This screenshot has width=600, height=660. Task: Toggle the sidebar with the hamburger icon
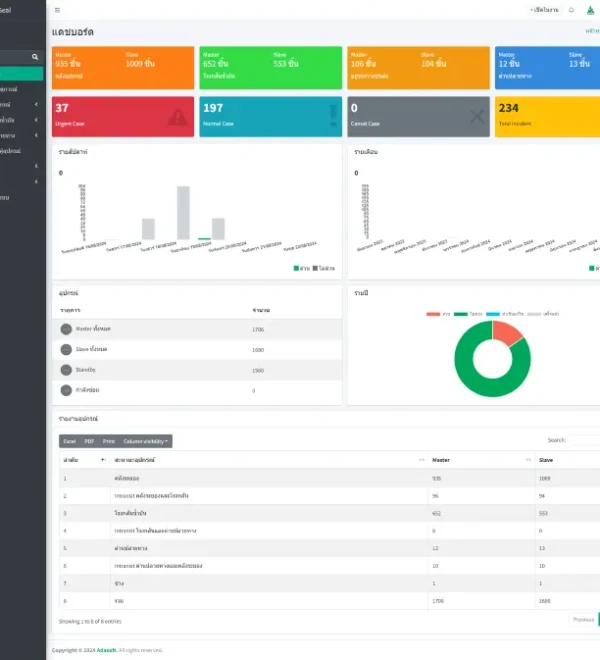[57, 10]
